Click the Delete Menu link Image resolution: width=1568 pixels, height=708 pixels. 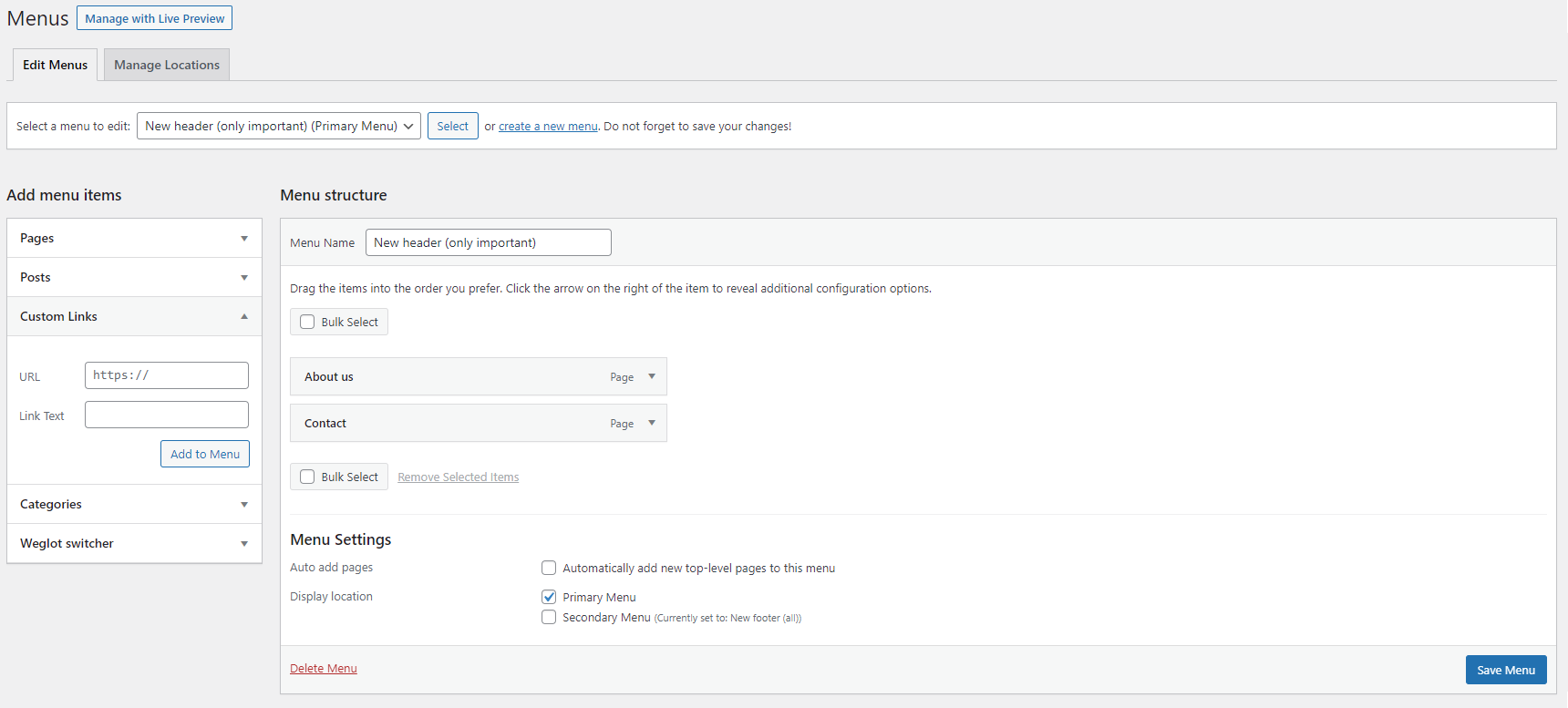[324, 668]
